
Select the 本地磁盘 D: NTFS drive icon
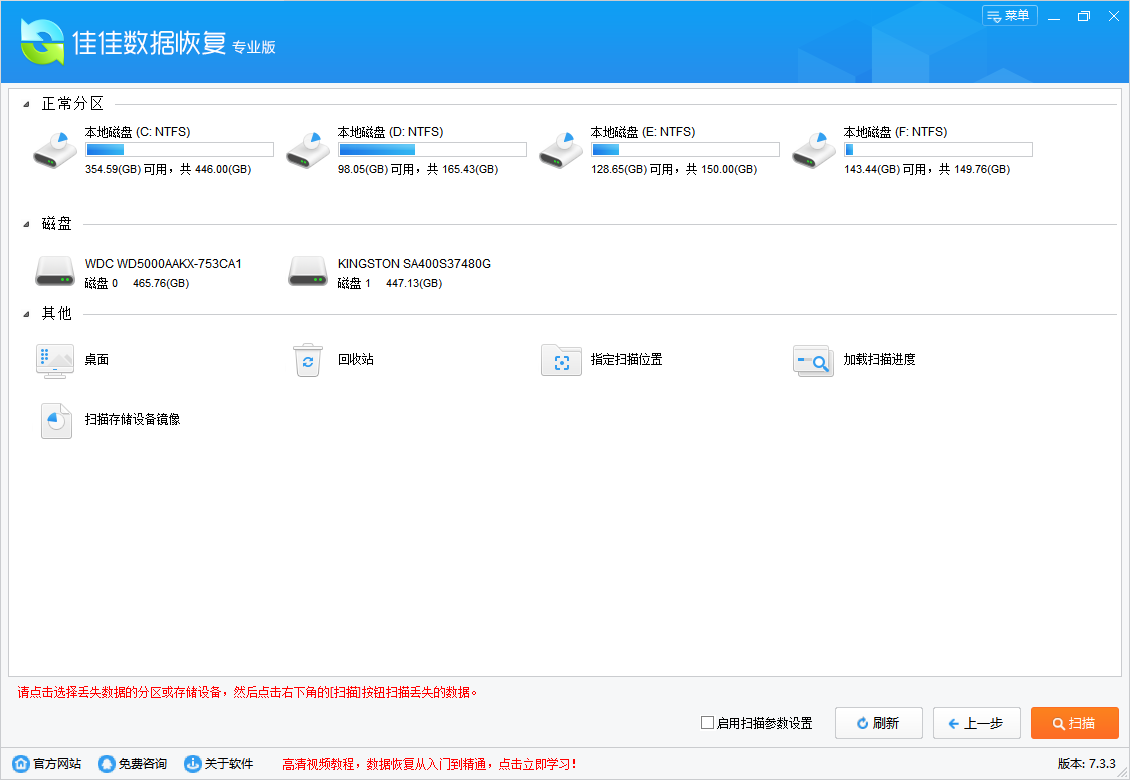point(307,148)
